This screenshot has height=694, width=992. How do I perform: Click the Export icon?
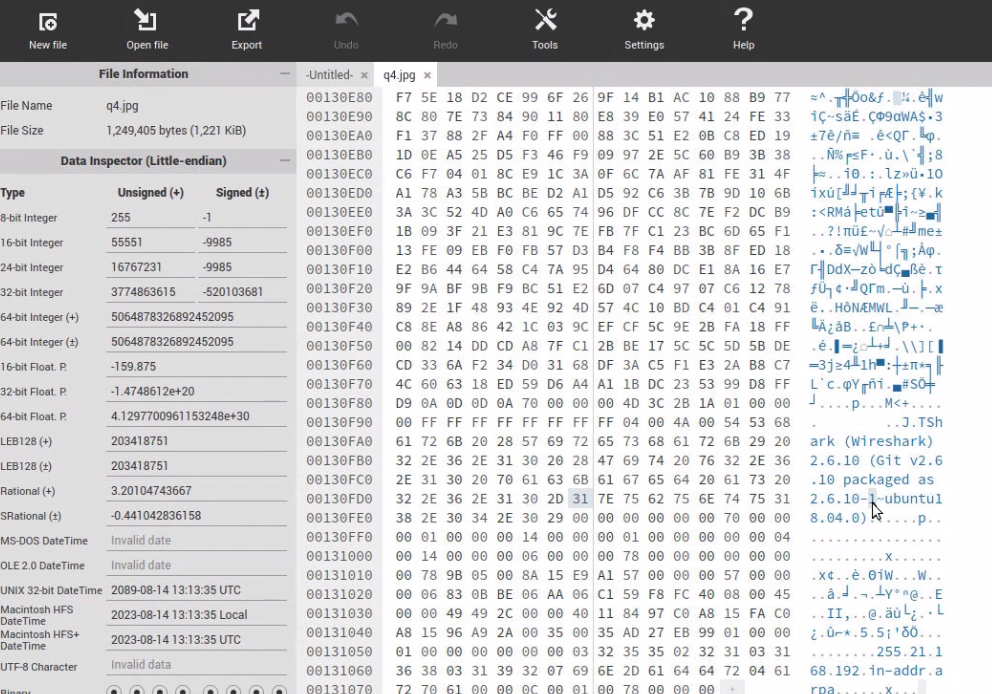click(x=247, y=21)
